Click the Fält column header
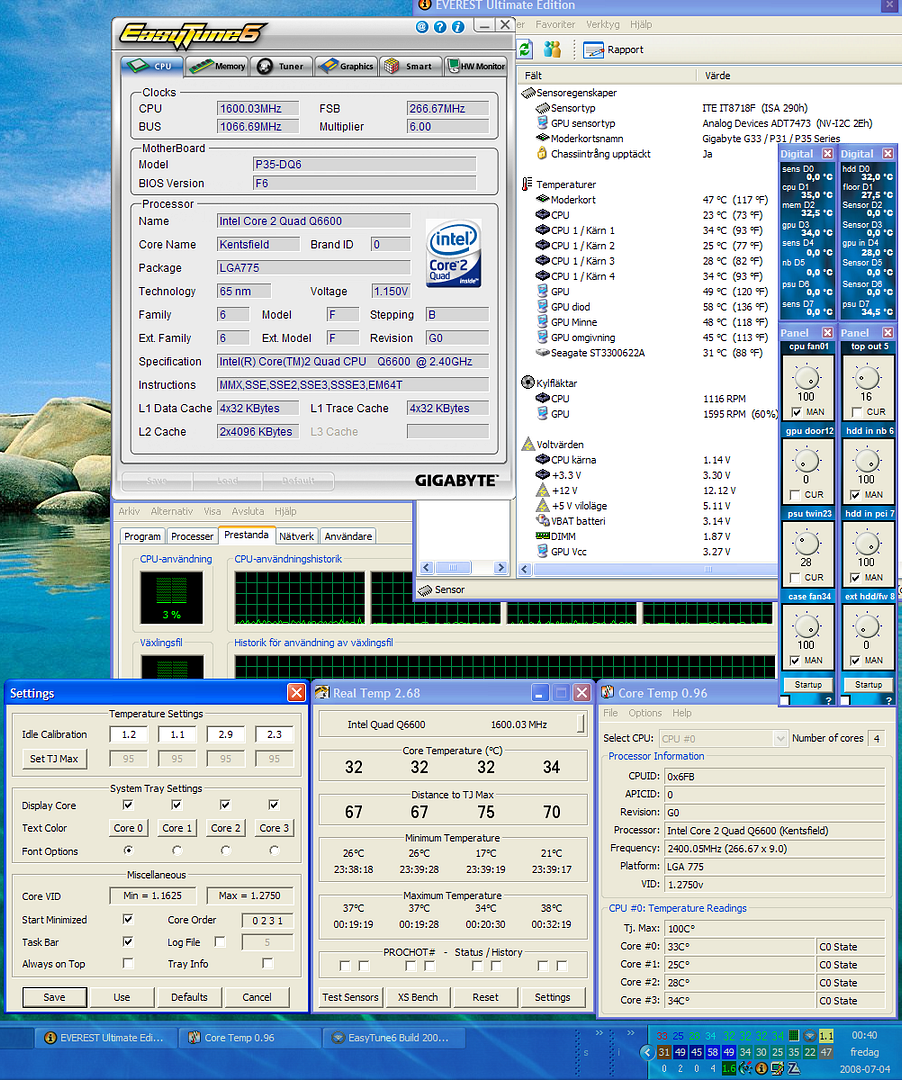Image resolution: width=902 pixels, height=1080 pixels. (533, 75)
